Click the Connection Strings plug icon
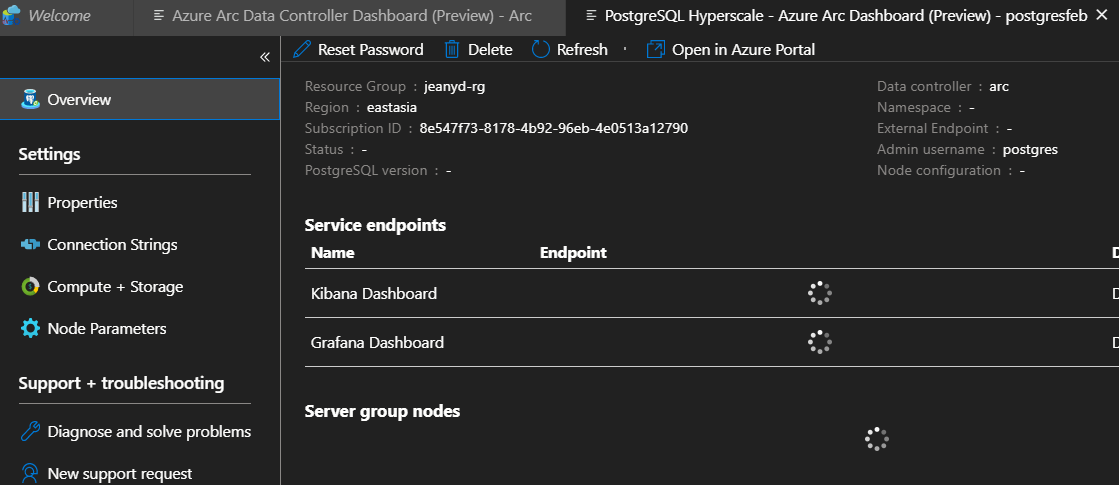Image resolution: width=1119 pixels, height=485 pixels. (30, 245)
